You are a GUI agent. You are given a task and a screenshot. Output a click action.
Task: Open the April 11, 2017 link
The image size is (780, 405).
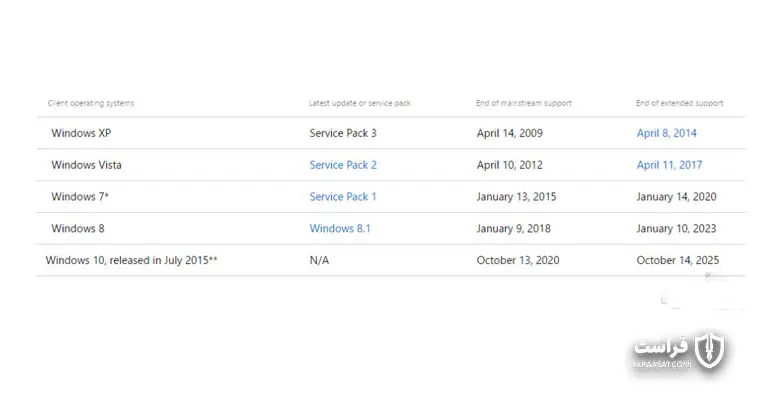coord(669,165)
